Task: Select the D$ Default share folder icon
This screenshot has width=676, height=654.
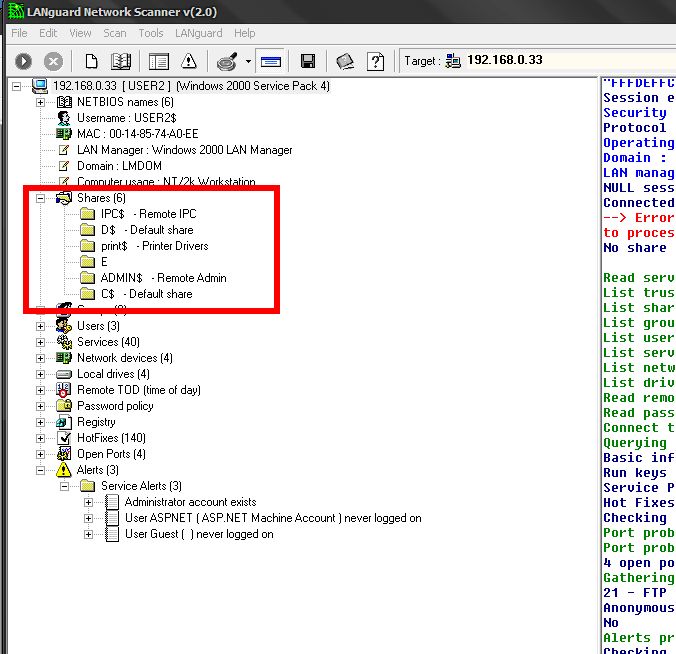Action: click(88, 229)
